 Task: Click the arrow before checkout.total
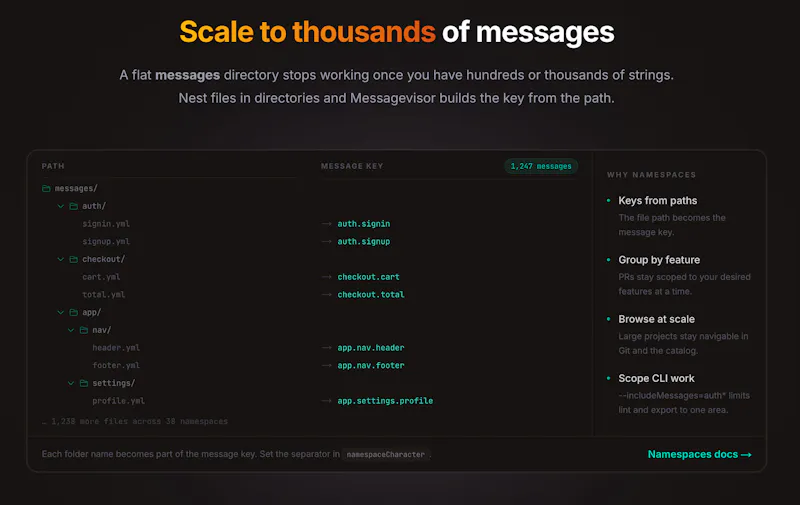click(327, 294)
